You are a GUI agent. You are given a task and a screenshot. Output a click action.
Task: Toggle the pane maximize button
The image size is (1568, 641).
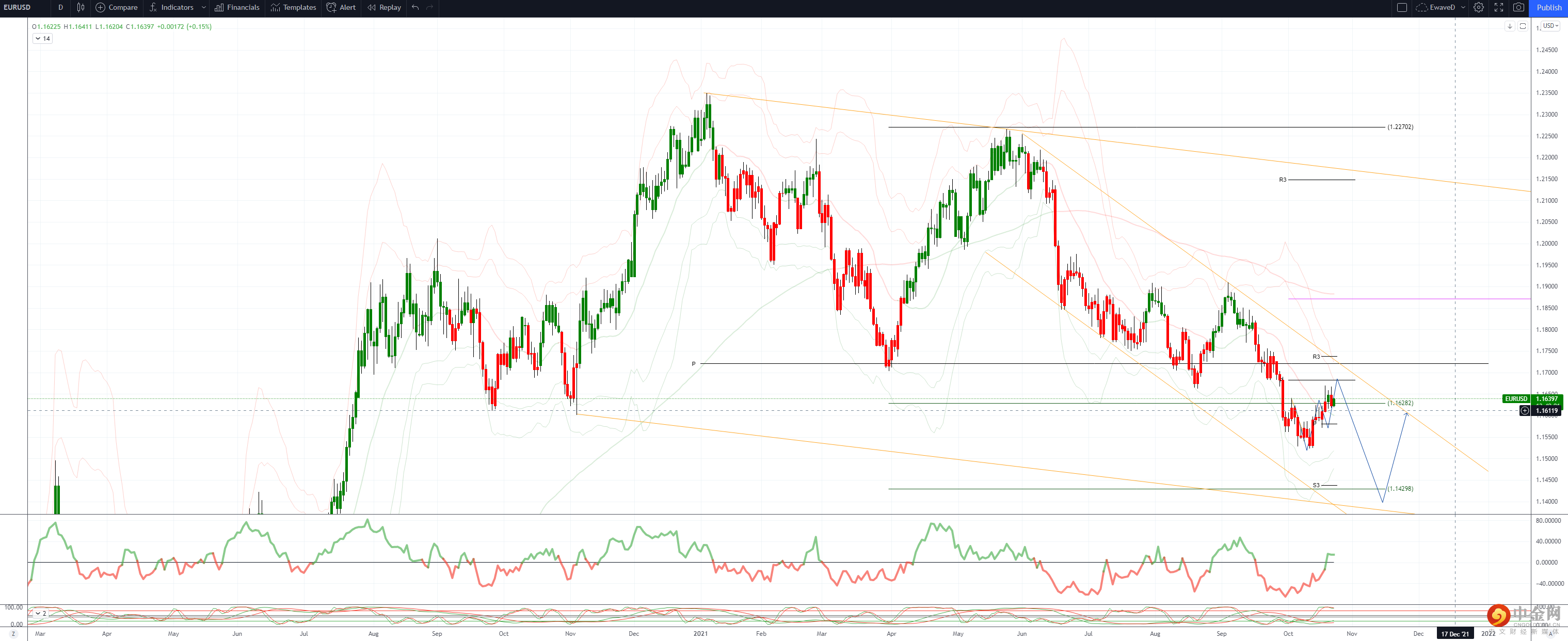click(x=1523, y=26)
